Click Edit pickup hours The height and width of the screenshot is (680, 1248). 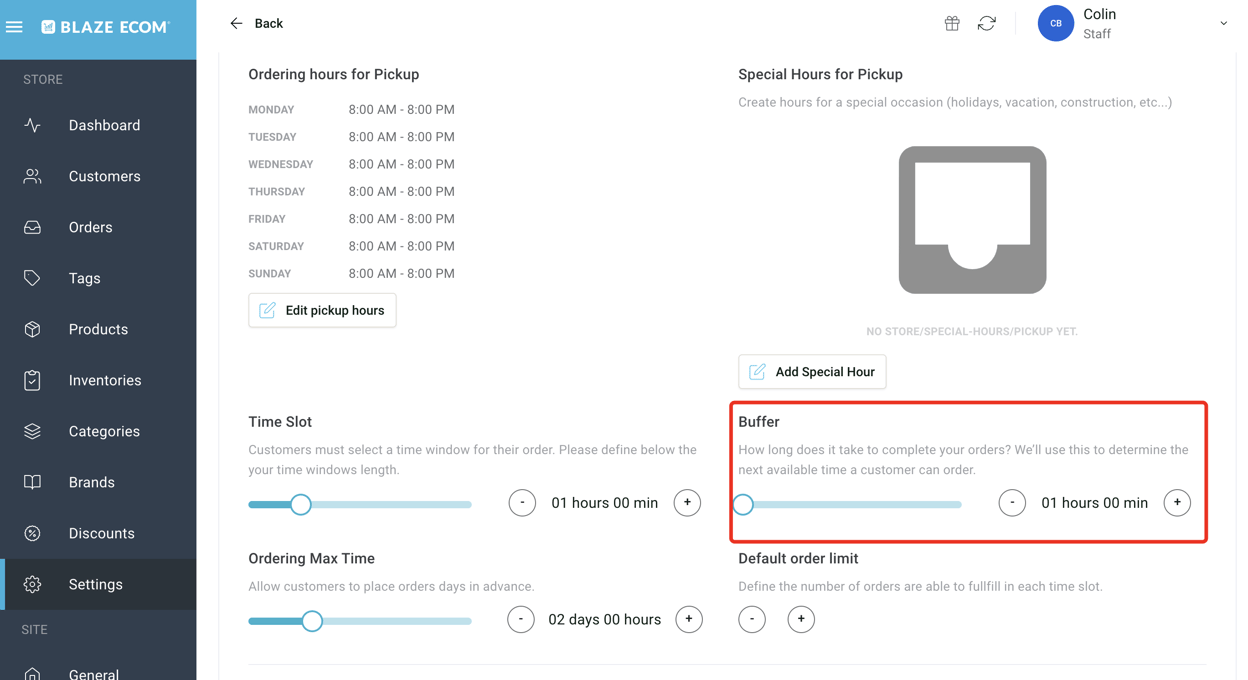[322, 310]
